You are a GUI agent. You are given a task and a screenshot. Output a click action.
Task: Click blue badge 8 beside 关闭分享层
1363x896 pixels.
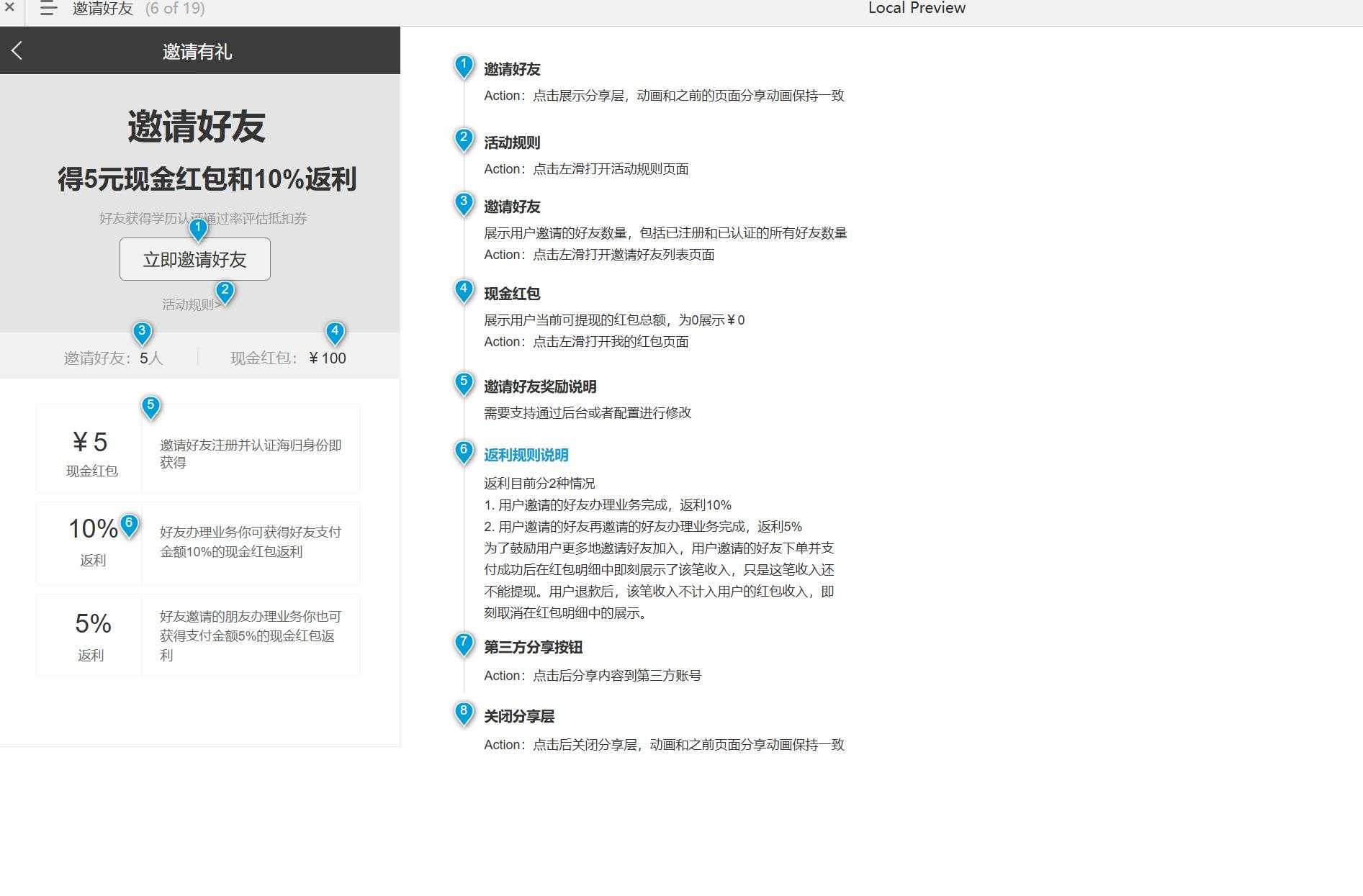click(464, 711)
